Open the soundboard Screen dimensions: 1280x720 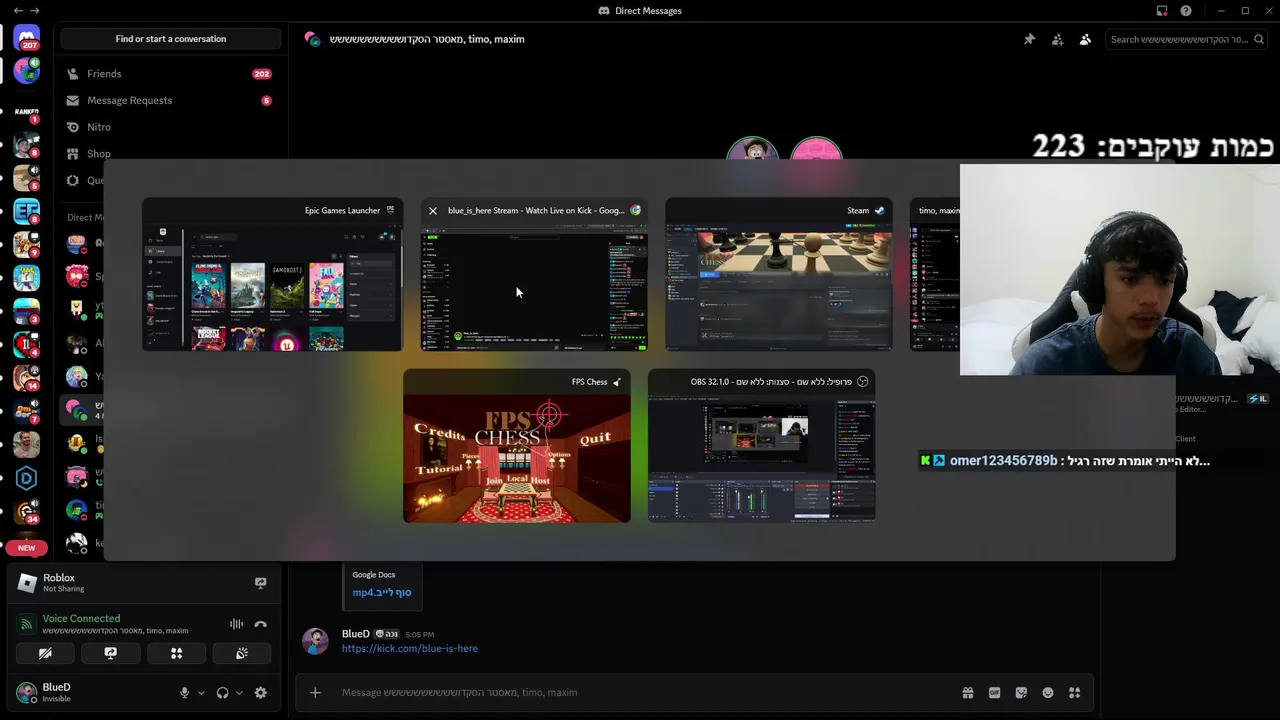[242, 653]
